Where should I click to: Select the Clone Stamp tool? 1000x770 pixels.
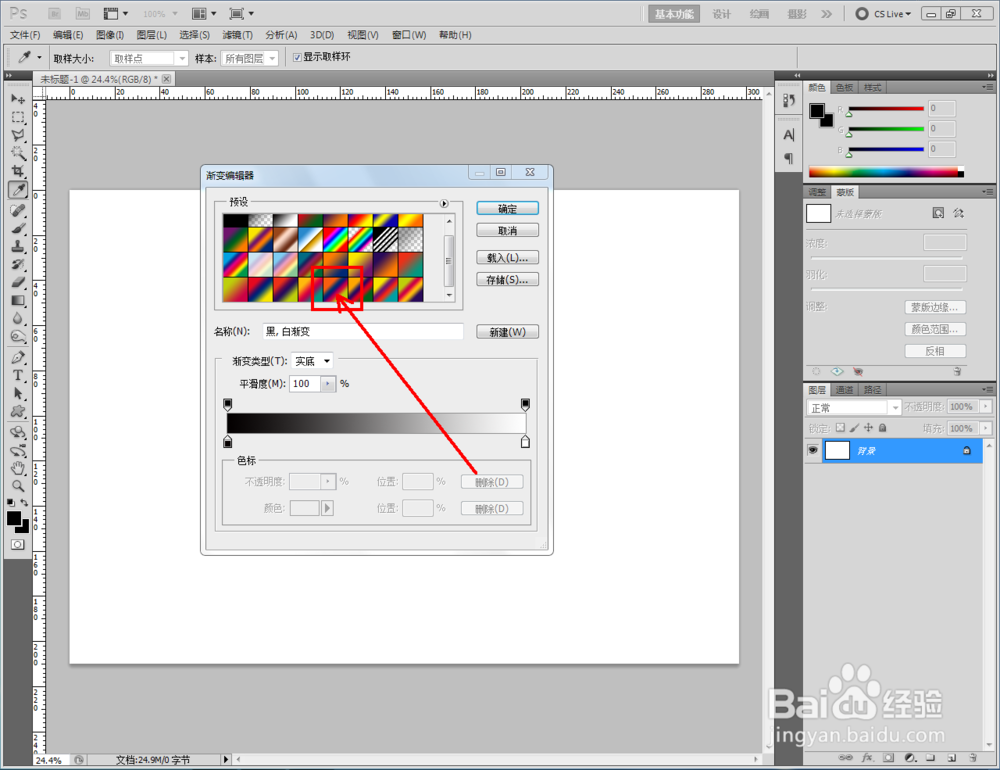tap(18, 246)
